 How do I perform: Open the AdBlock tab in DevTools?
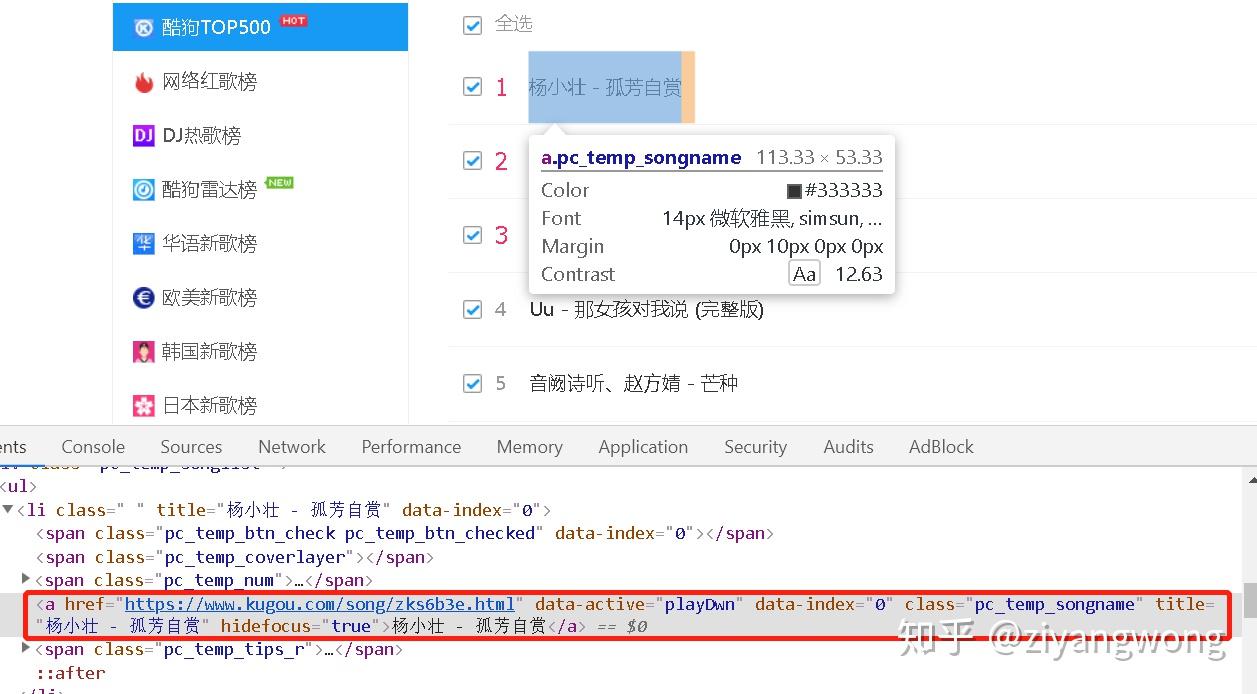(x=941, y=447)
